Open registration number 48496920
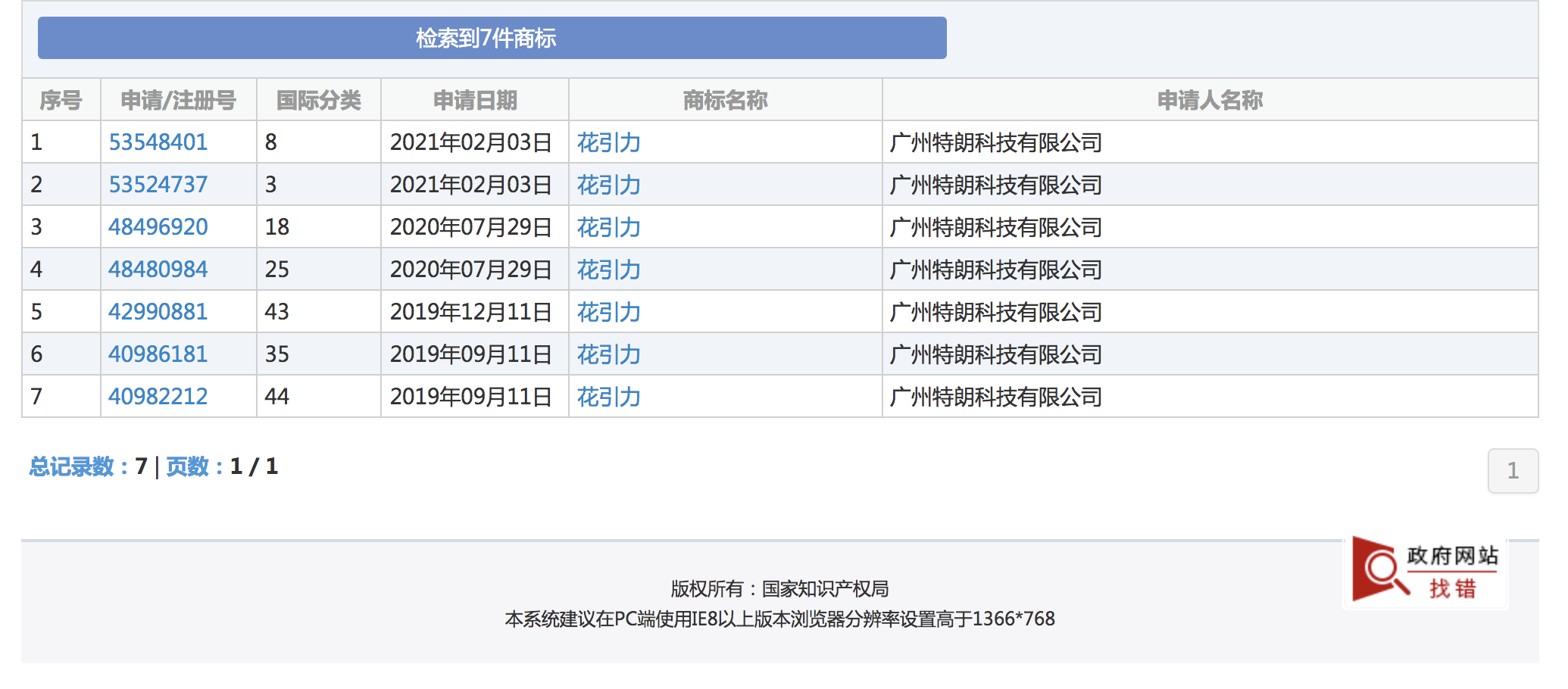This screenshot has width=1568, height=689. coord(158,227)
